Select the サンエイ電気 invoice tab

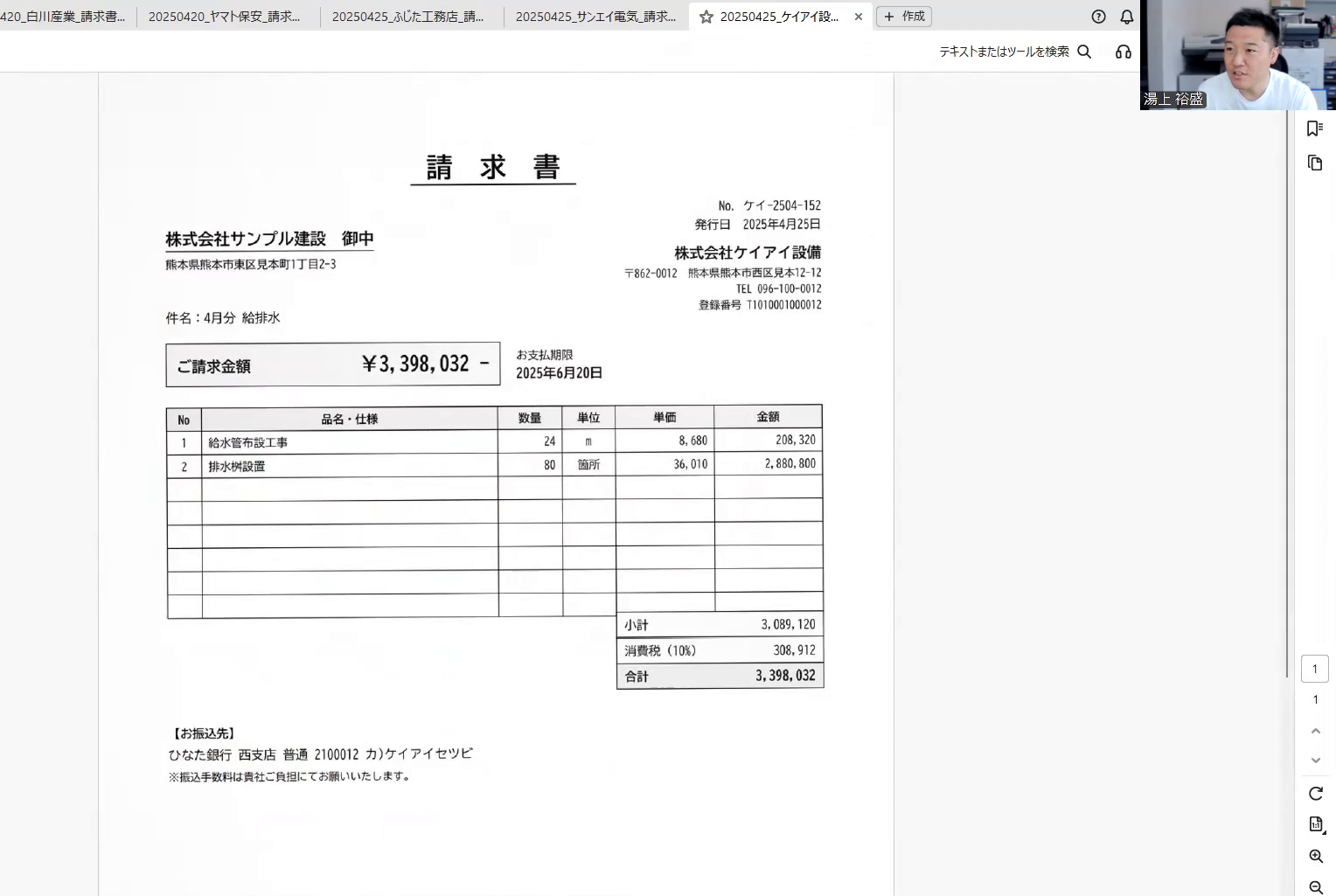point(595,17)
